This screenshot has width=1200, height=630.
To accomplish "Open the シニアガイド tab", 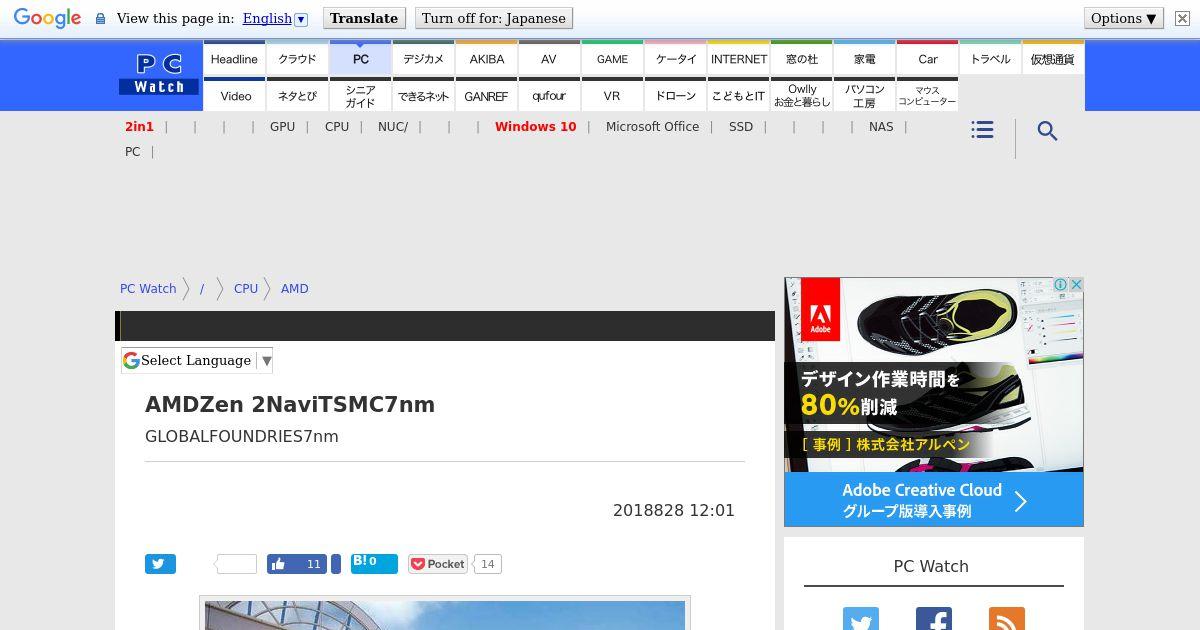I will tap(360, 96).
